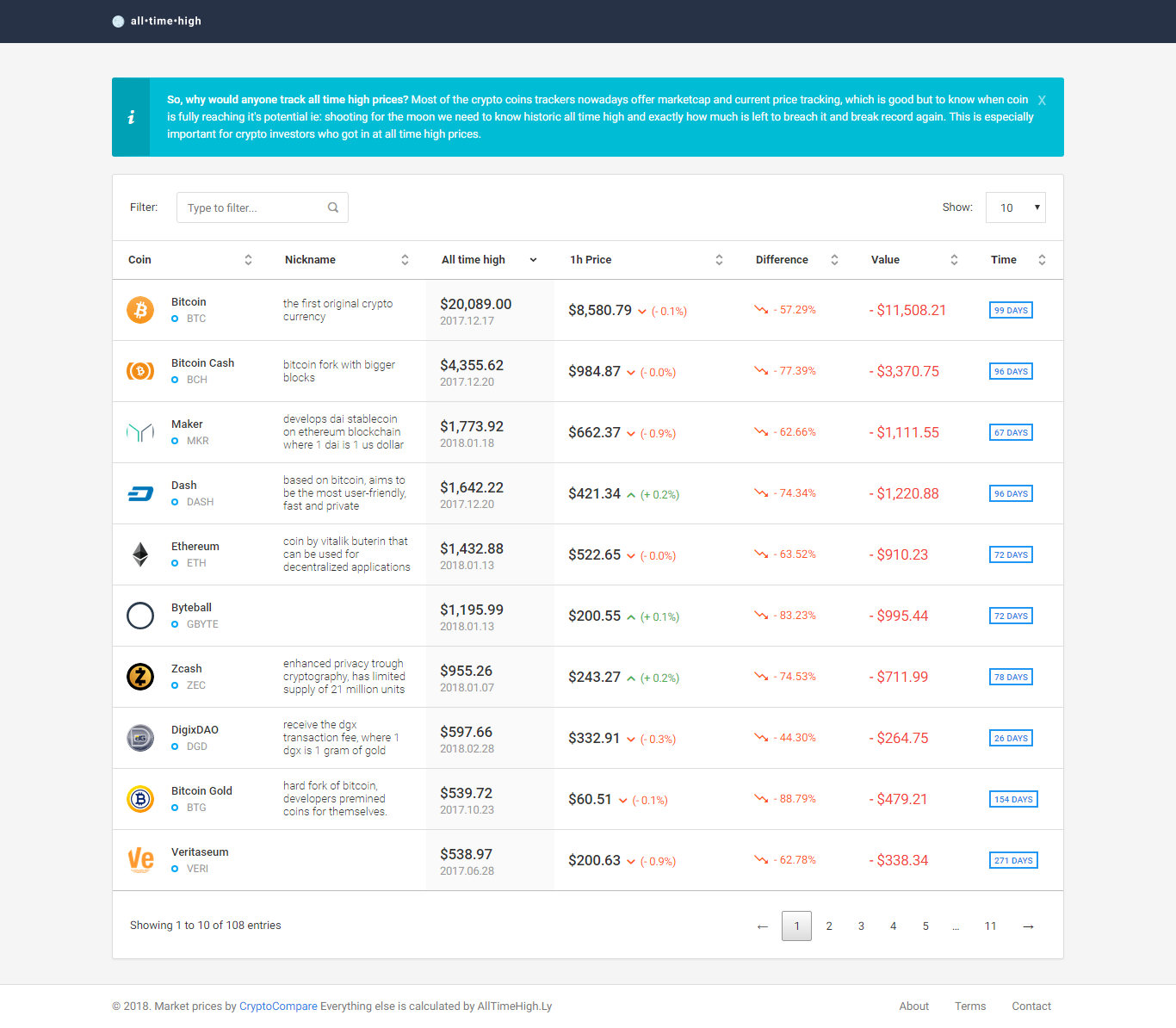Click the blue dot beside VERI ticker
Screen dimensions: 1176x1028
point(175,869)
